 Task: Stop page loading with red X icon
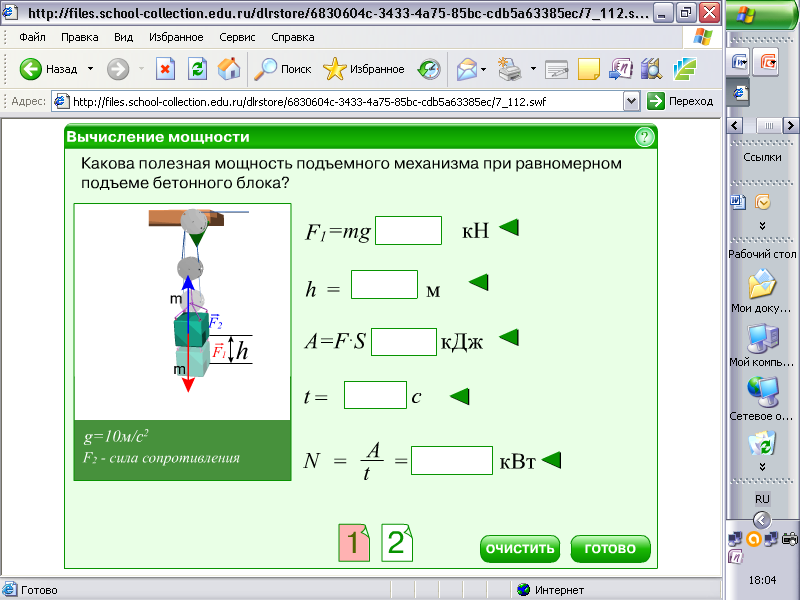(165, 69)
